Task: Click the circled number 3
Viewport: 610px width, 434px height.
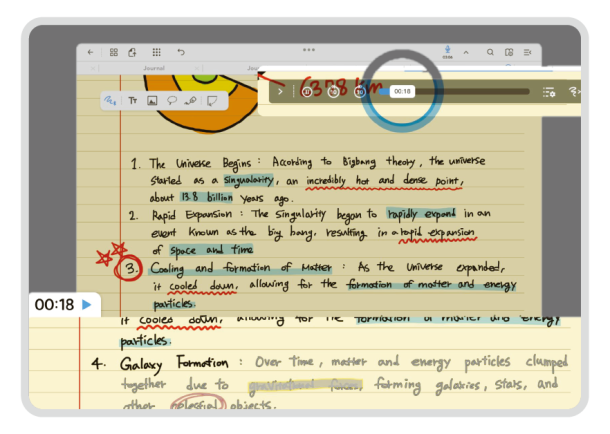Action: [128, 268]
